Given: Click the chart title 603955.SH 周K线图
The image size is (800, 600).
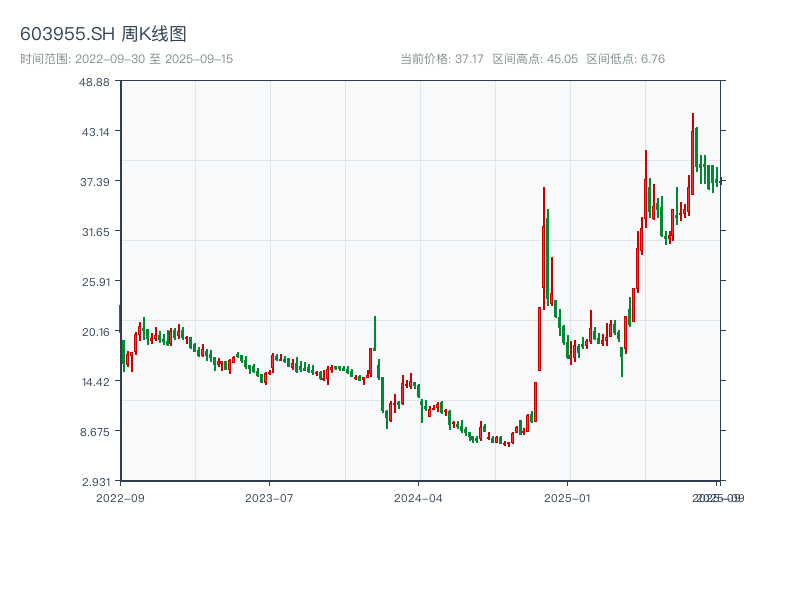Looking at the screenshot, I should point(103,34).
